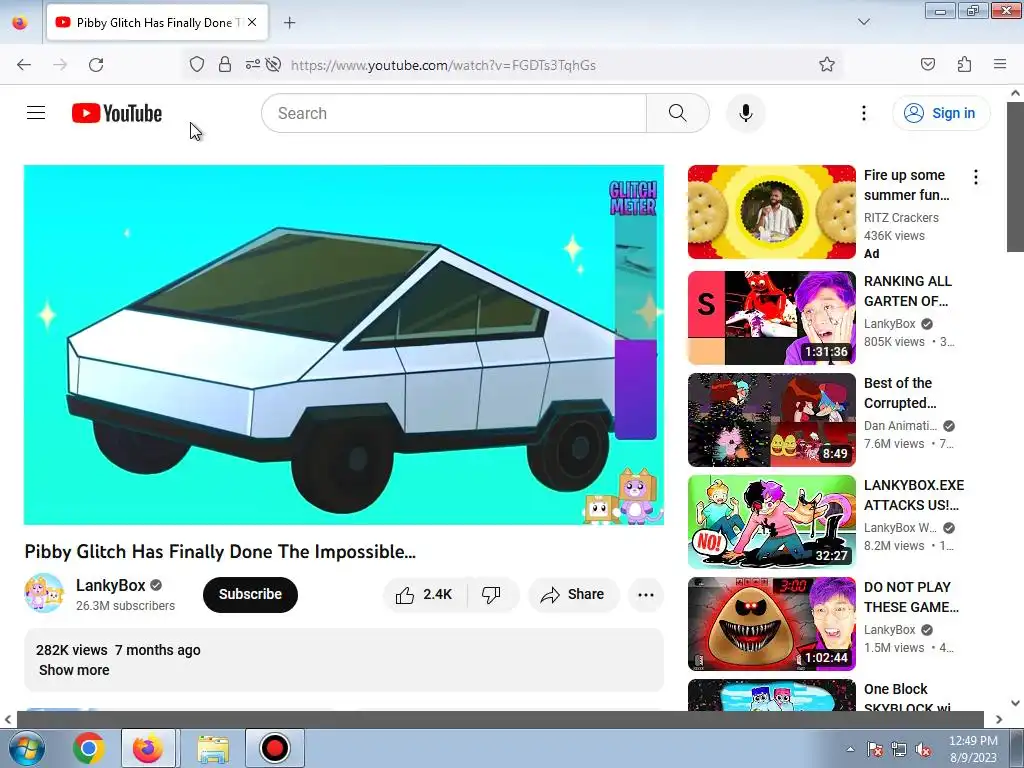Open YouTube settings three-dot menu
Screen dimensions: 1024x768
tap(863, 113)
